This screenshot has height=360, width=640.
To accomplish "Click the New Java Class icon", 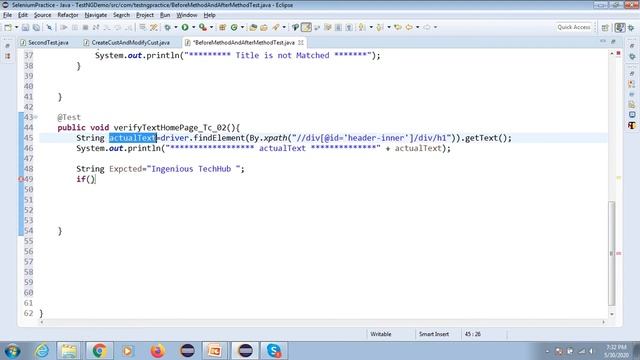I will [234, 27].
